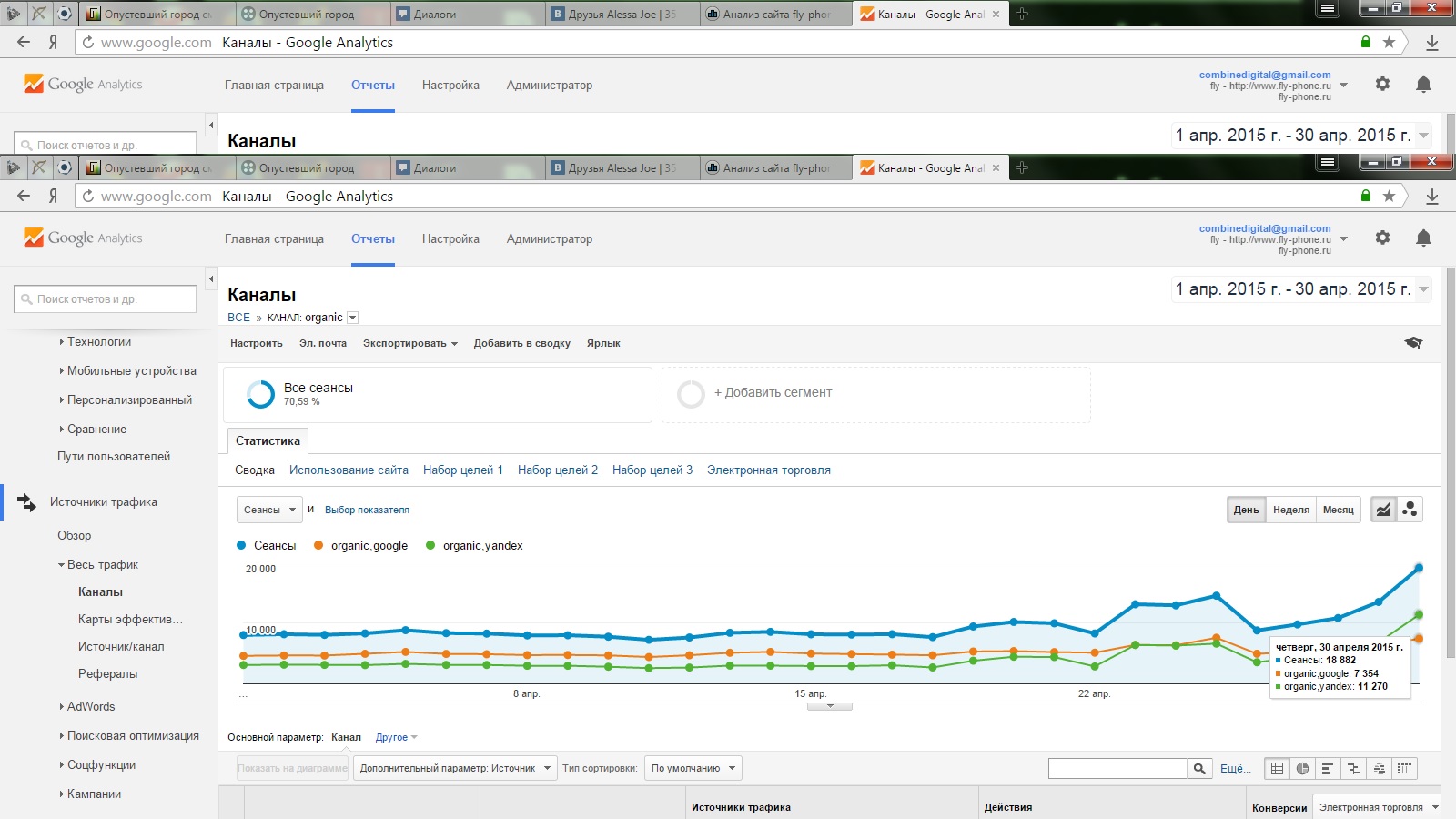
Task: Open Рефералы in the sidebar
Action: 107,674
